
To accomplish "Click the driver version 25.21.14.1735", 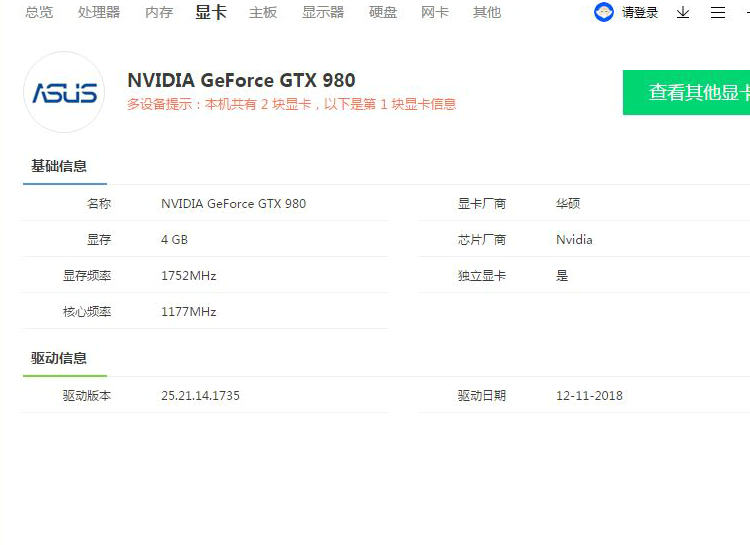I will (x=200, y=396).
